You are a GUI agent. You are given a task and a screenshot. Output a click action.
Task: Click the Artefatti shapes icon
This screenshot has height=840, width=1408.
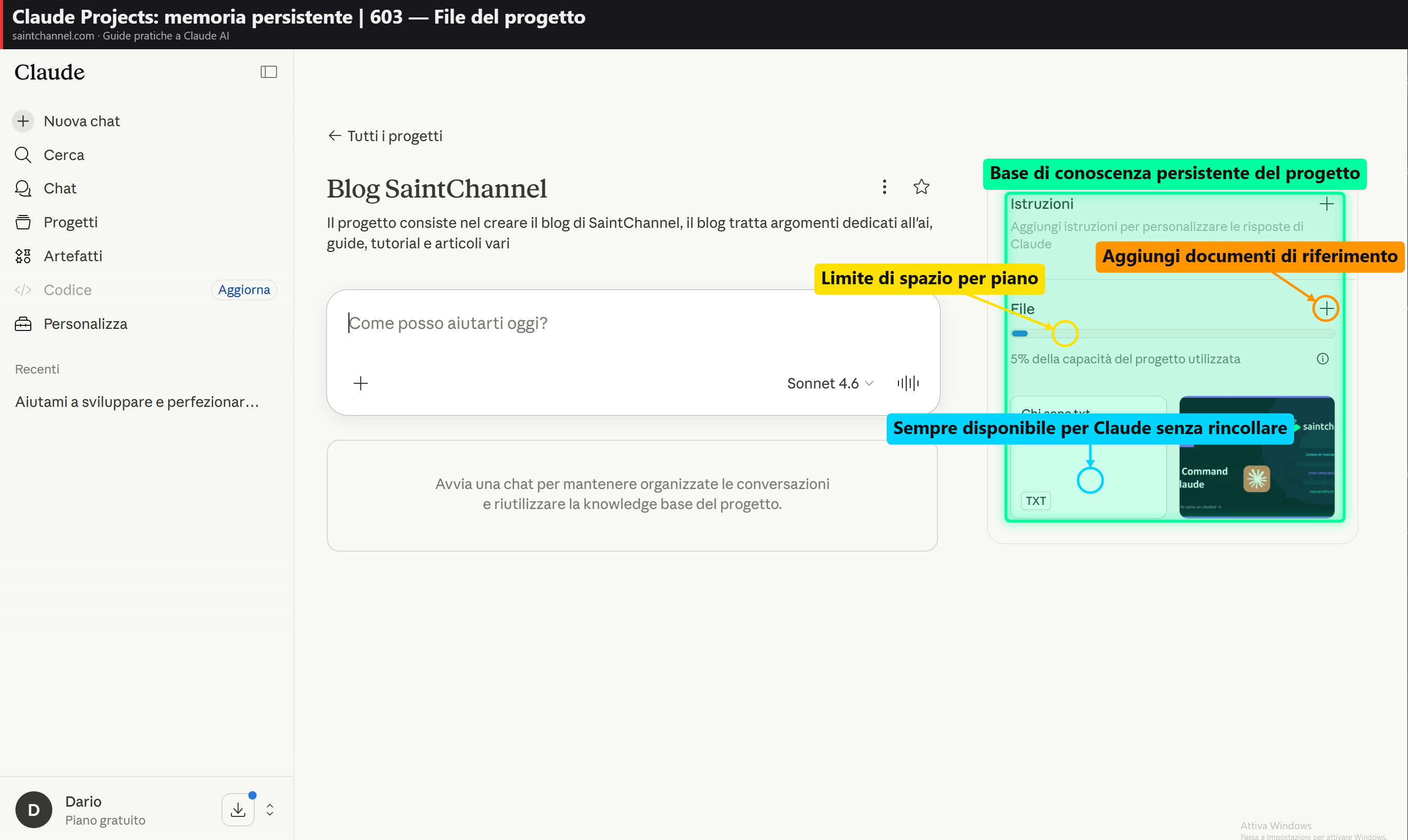[23, 256]
